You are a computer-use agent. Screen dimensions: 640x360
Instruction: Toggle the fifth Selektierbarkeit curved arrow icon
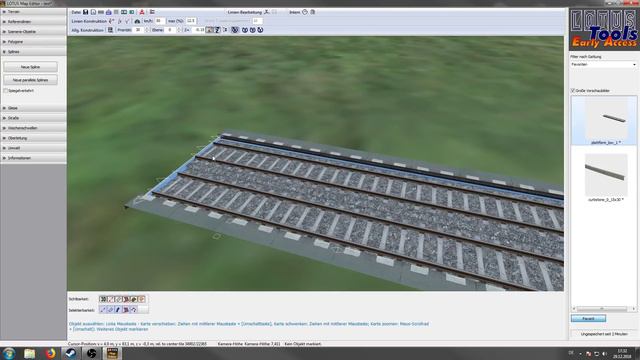point(133,310)
